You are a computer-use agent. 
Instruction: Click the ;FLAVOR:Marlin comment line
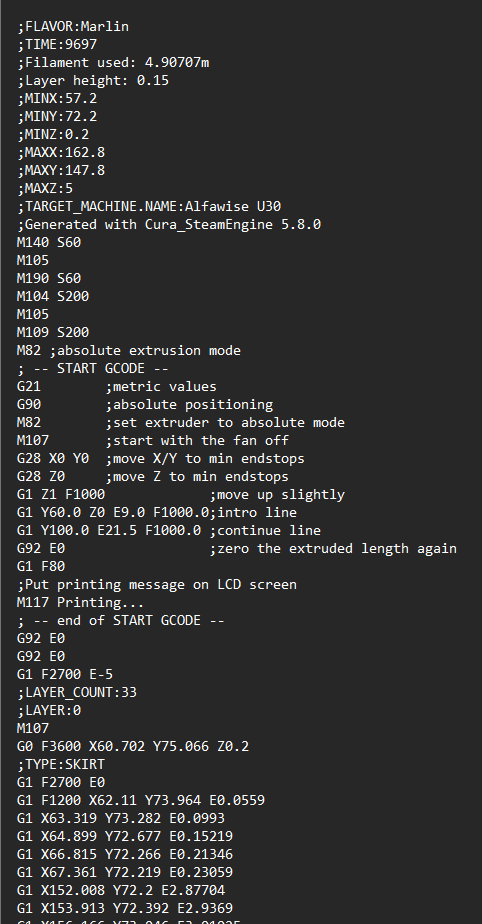click(73, 27)
